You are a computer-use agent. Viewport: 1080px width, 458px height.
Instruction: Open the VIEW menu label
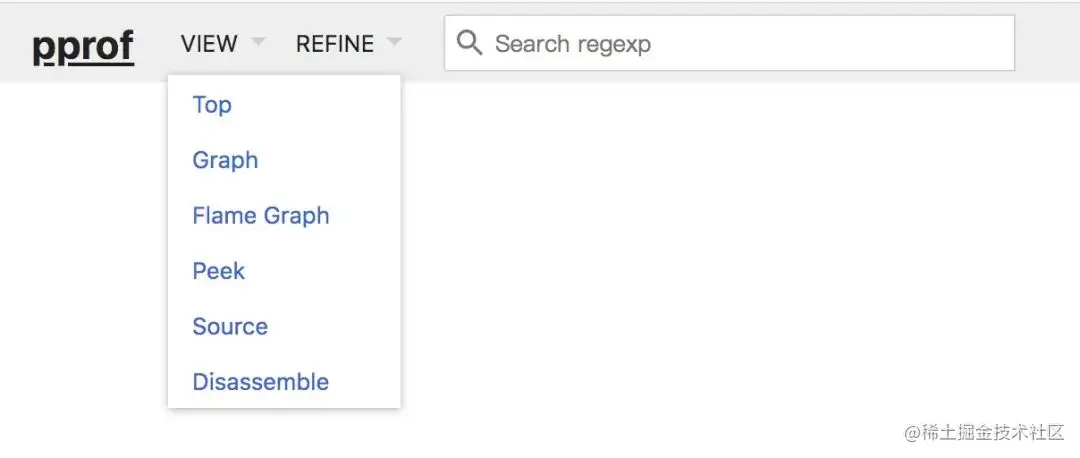[x=209, y=43]
